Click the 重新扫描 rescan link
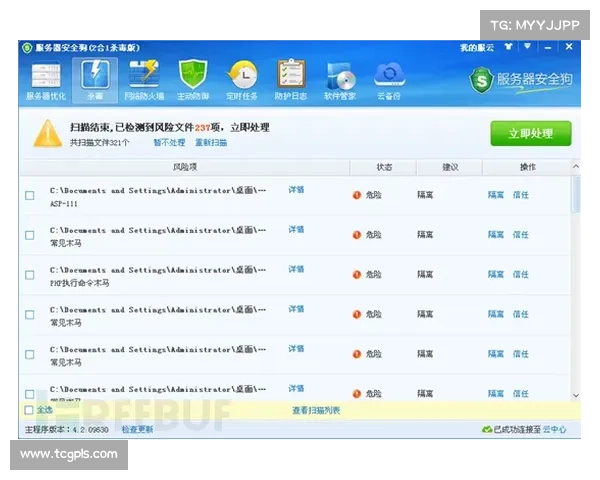Screen dimensions: 600x480 click(211, 143)
